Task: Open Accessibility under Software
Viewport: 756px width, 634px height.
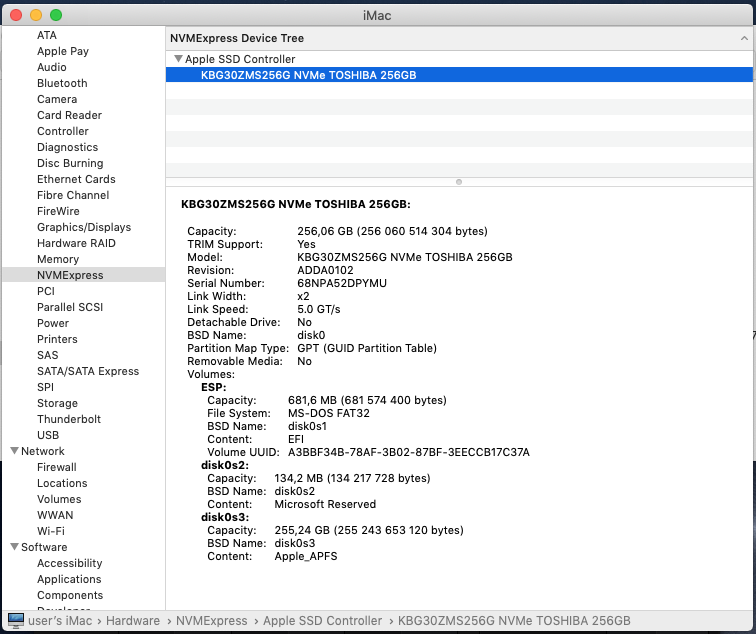Action: (69, 563)
